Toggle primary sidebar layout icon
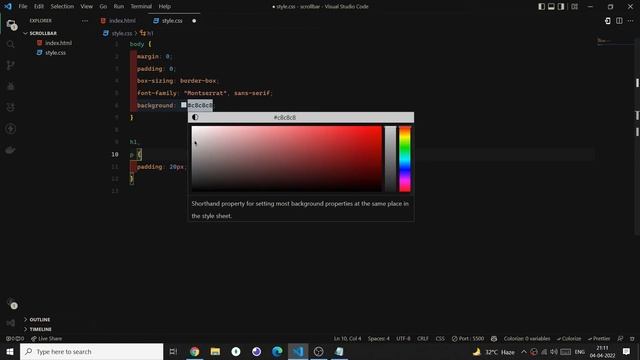 541,7
